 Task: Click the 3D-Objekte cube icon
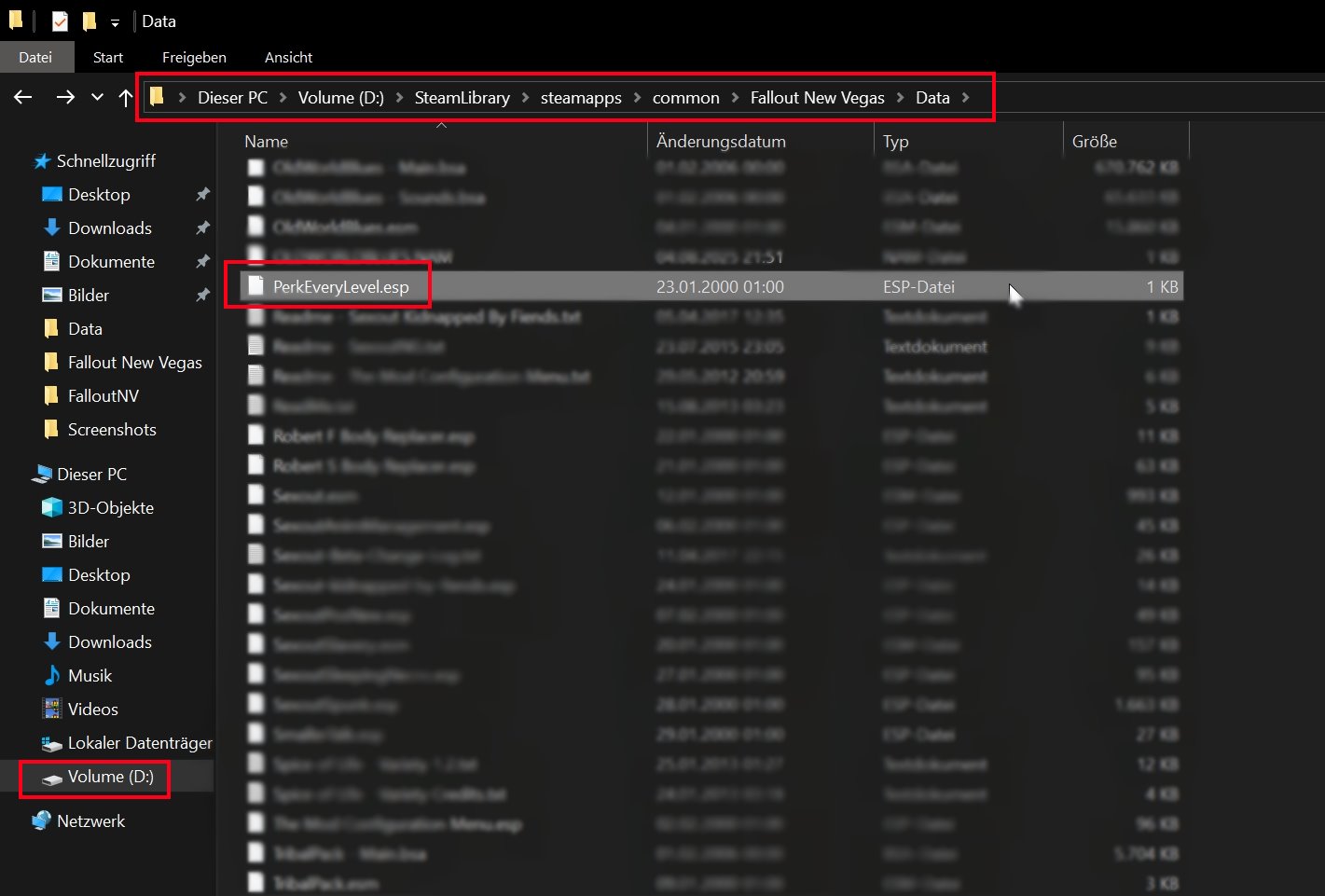tap(52, 508)
